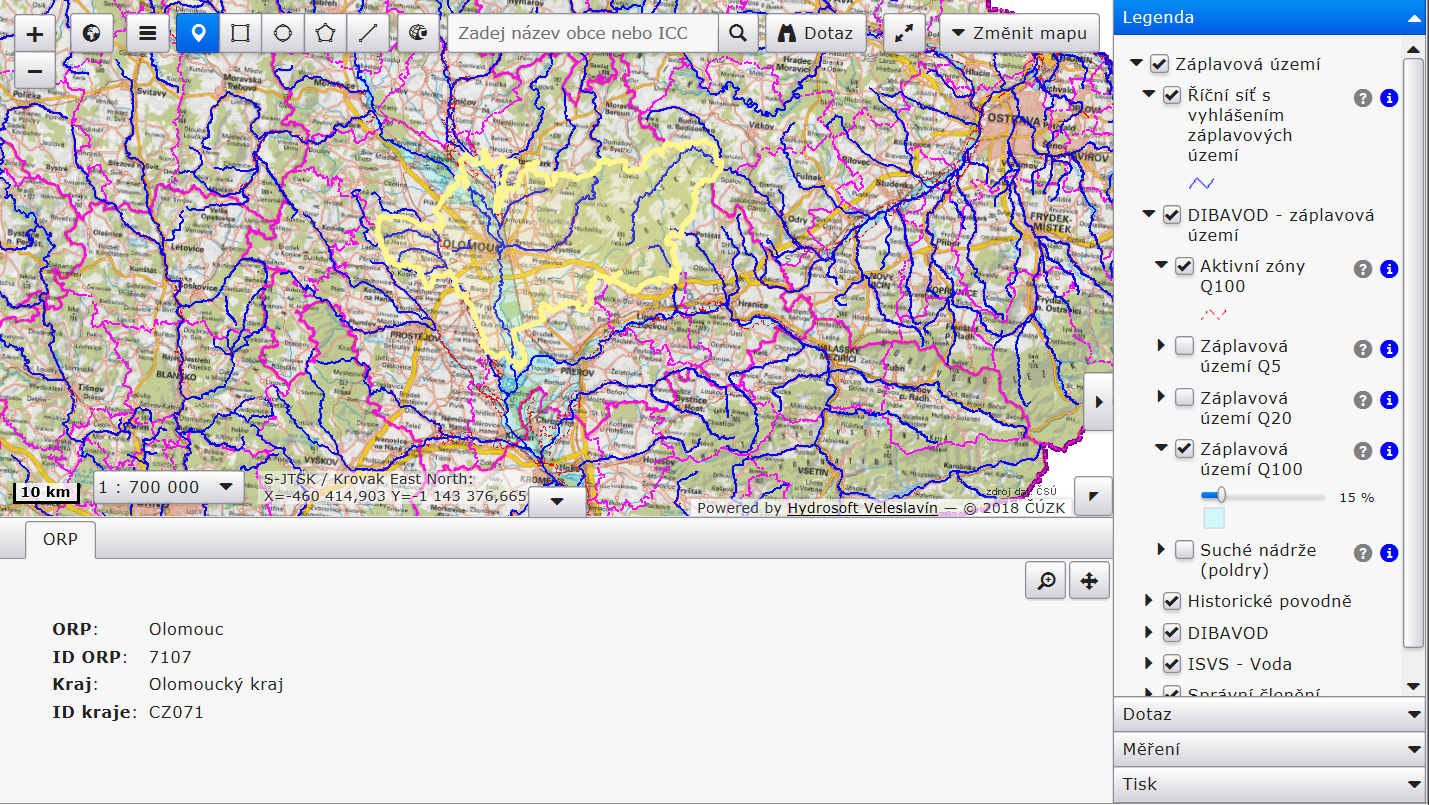Enable Záplavová území Q20 layer
Image resolution: width=1429 pixels, height=805 pixels.
tap(1184, 397)
